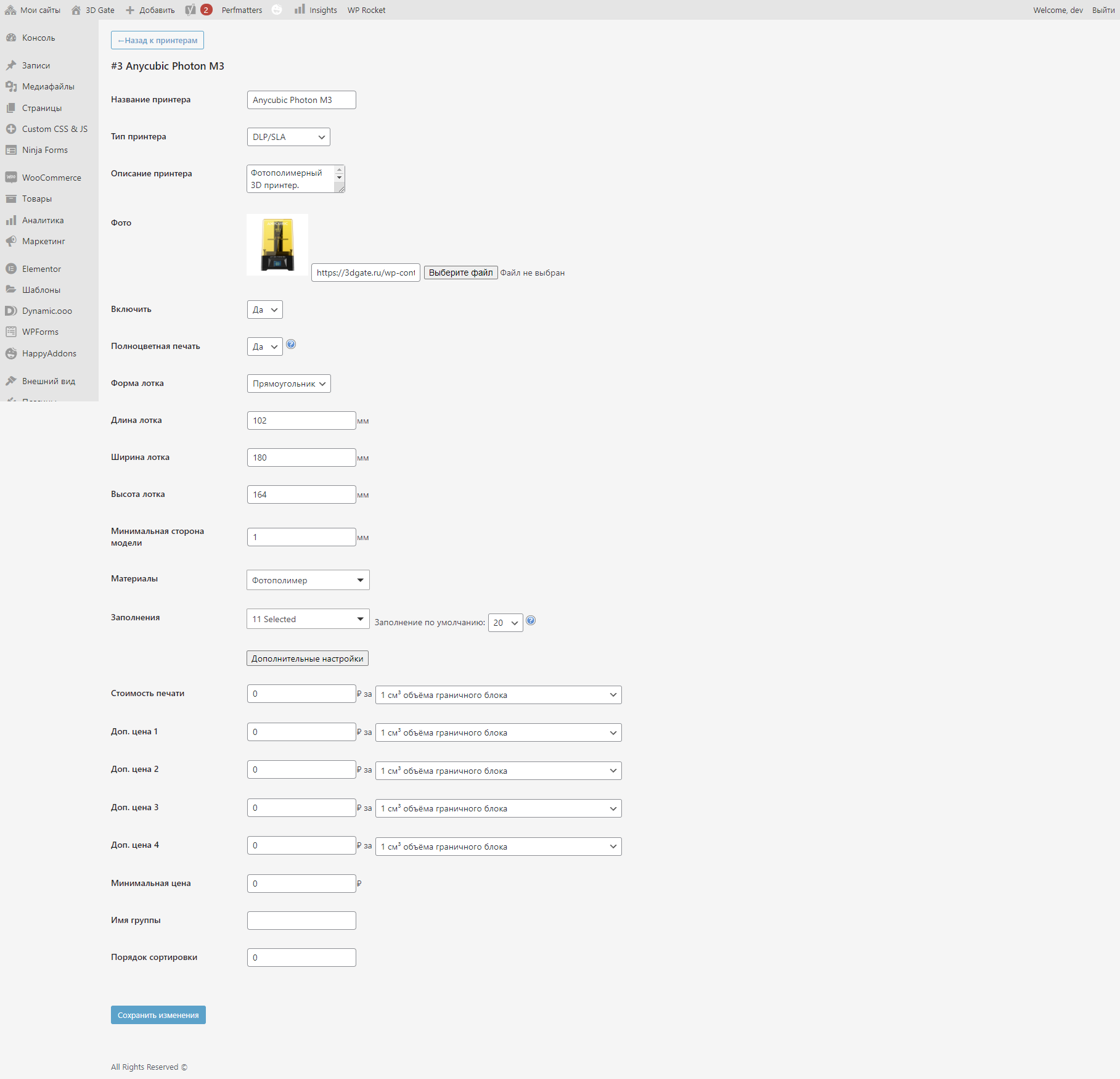
Task: Click the WPForms icon
Action: click(11, 332)
